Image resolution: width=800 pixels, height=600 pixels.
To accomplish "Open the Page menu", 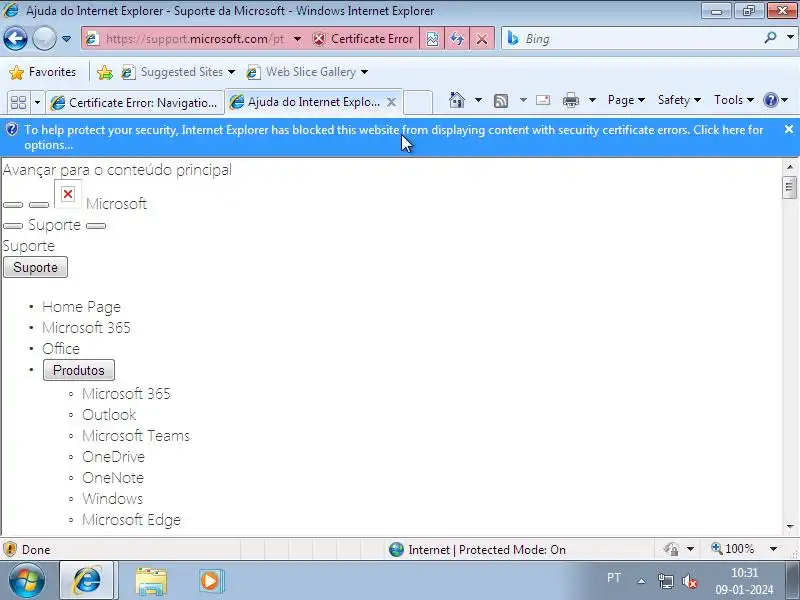I will pos(626,100).
